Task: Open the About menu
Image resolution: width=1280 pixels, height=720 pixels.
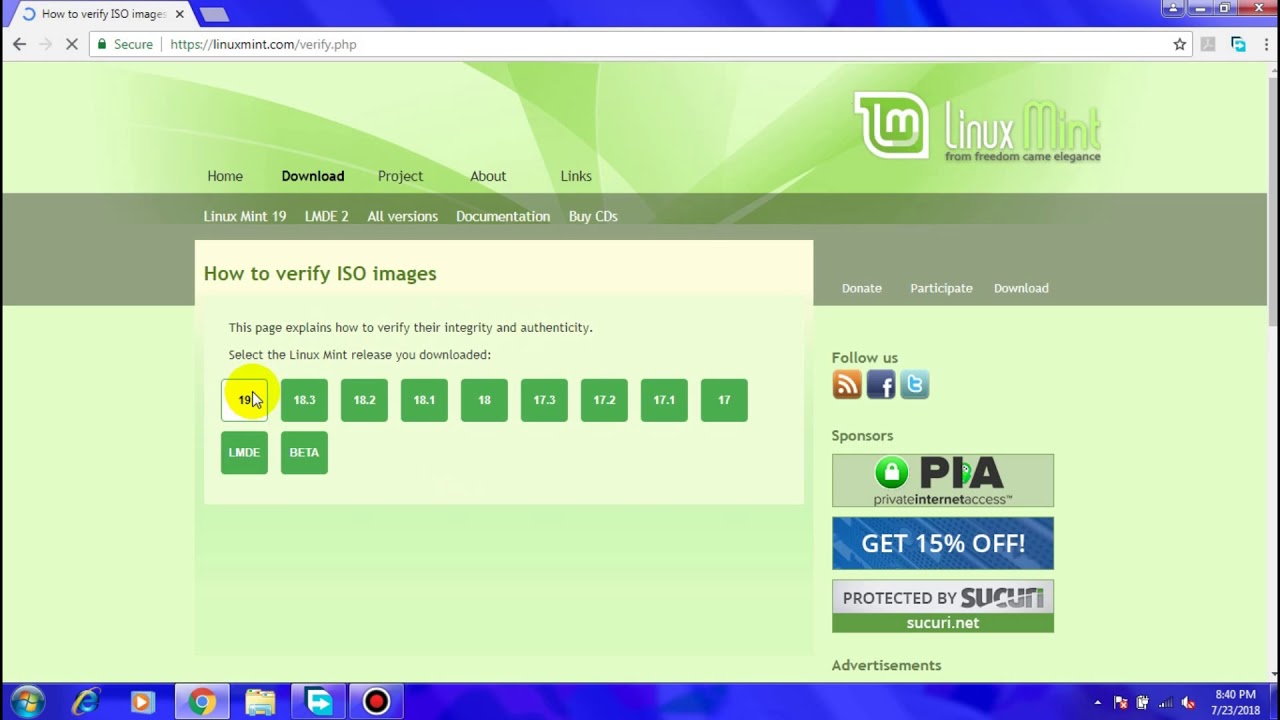Action: click(x=488, y=176)
